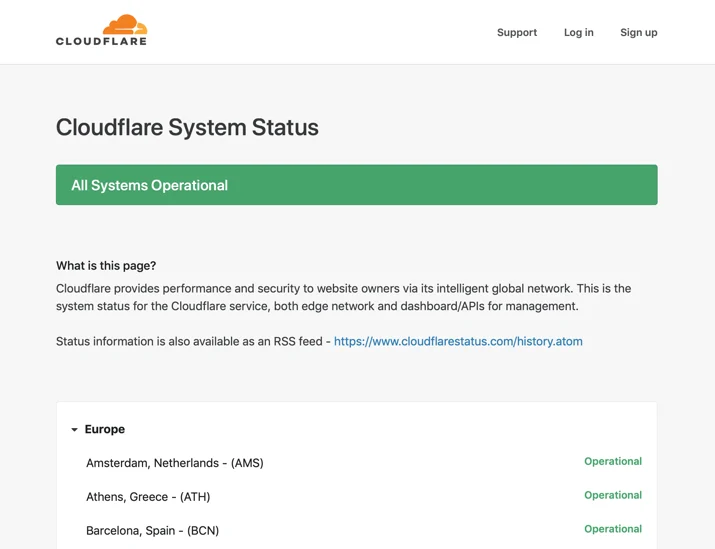
Task: Click Operational status for Amsterdam
Action: 613,461
